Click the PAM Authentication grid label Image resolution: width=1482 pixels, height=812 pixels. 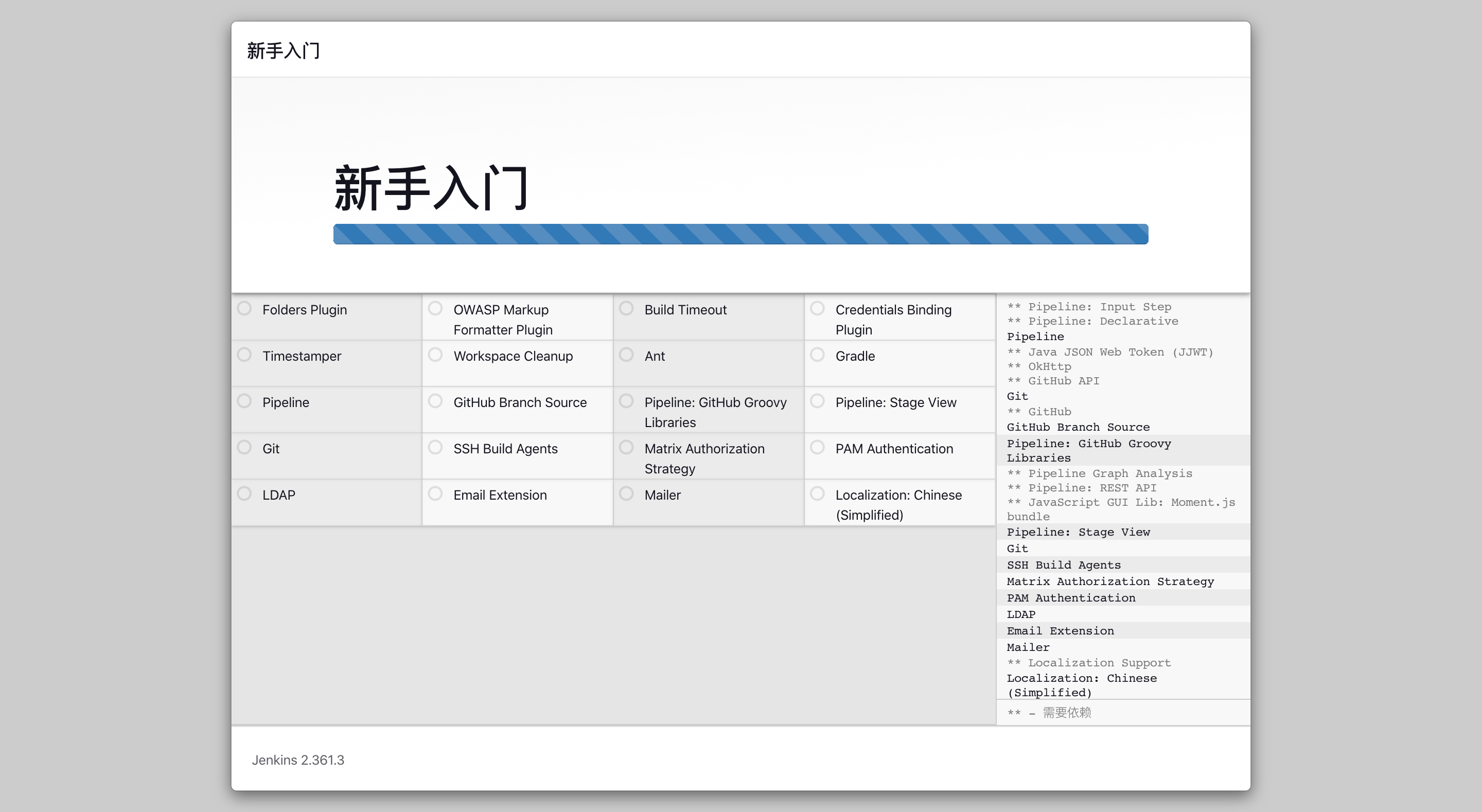coord(895,449)
